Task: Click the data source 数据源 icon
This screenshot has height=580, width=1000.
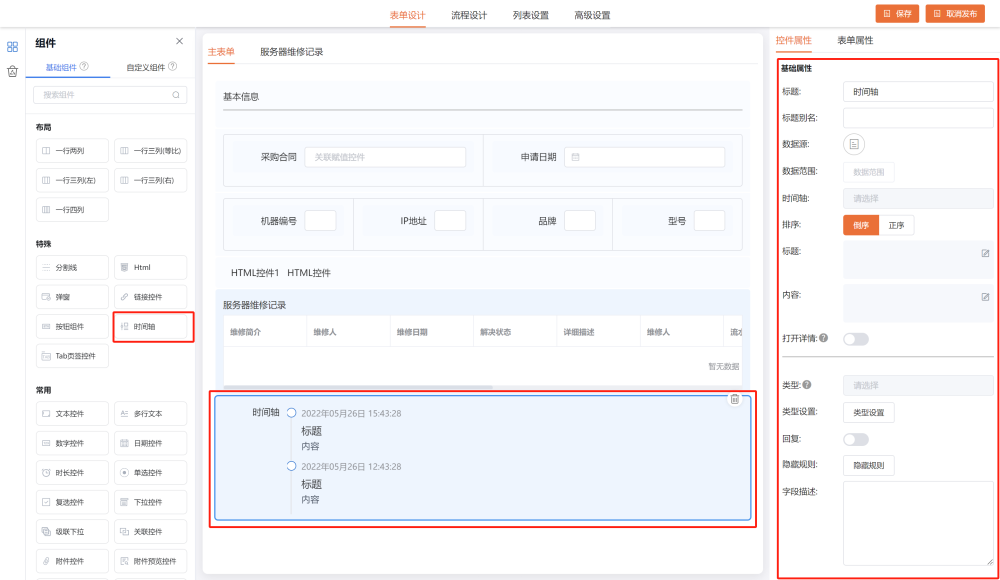Action: (x=854, y=144)
